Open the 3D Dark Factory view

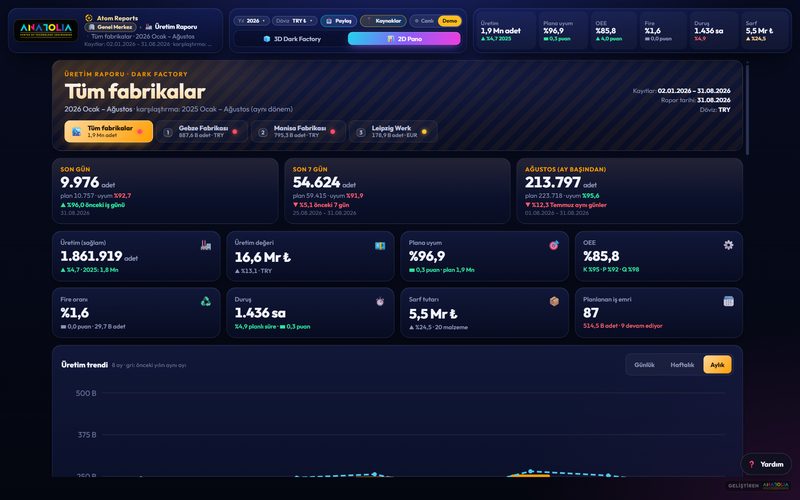pos(292,39)
